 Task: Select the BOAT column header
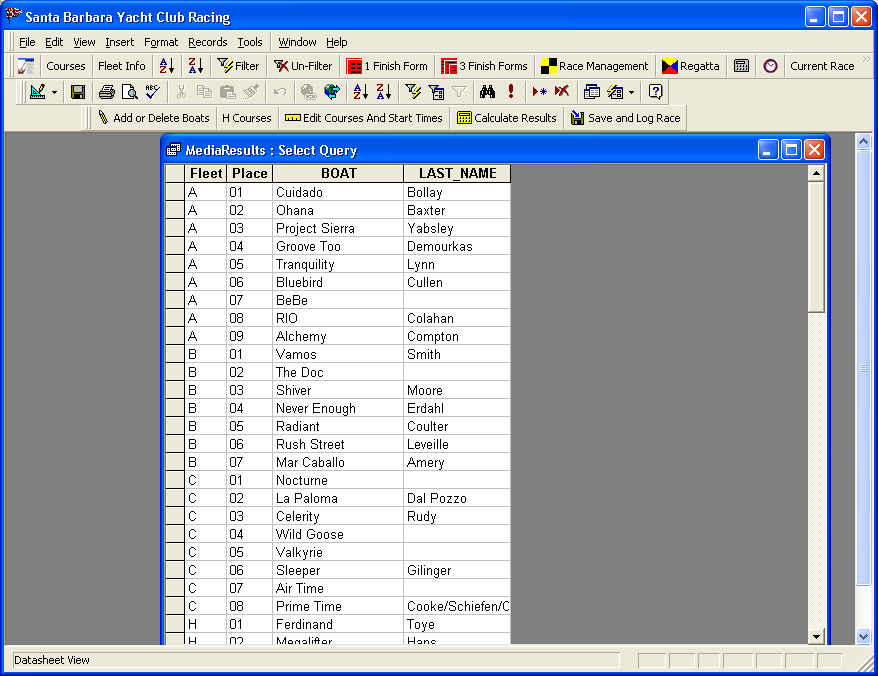338,174
